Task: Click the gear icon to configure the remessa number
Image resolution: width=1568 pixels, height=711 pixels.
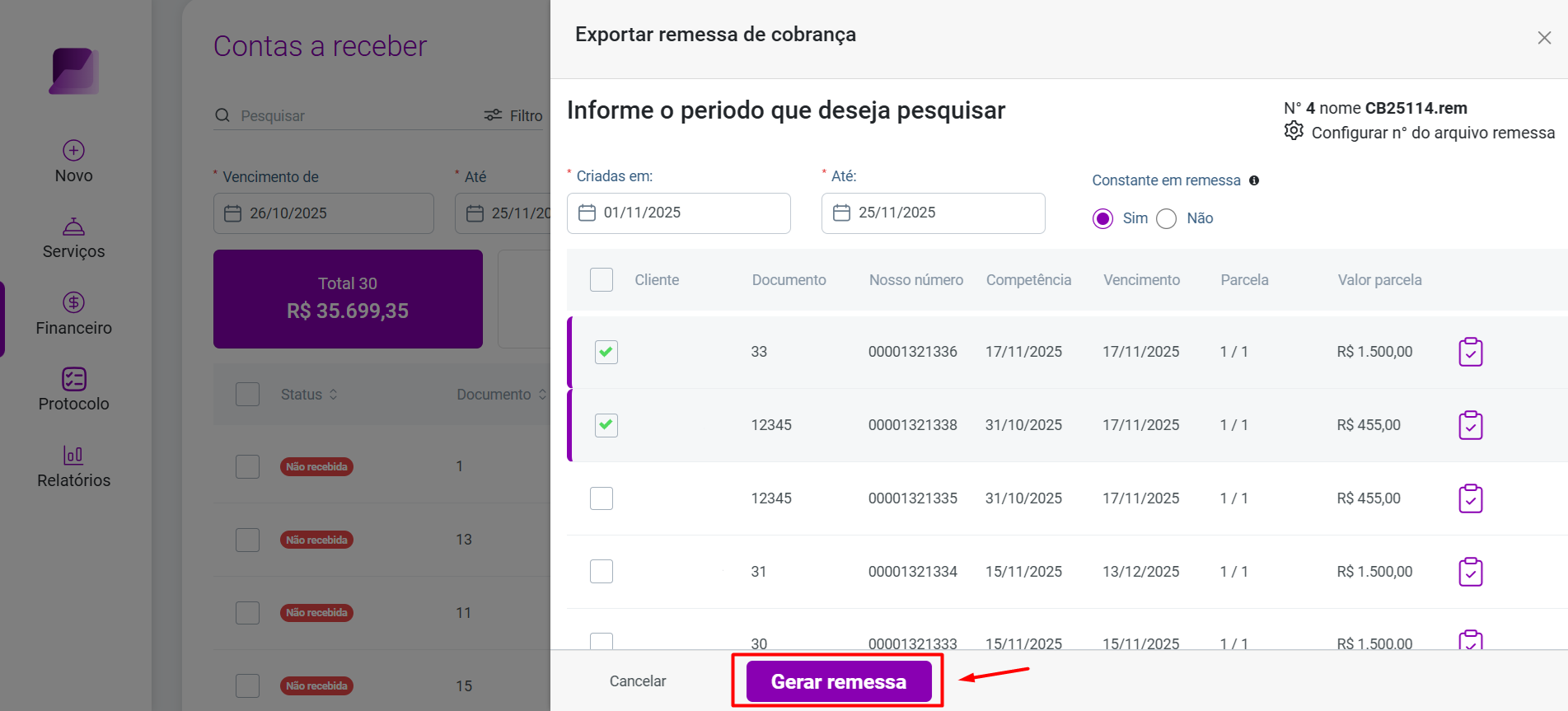Action: coord(1294,131)
